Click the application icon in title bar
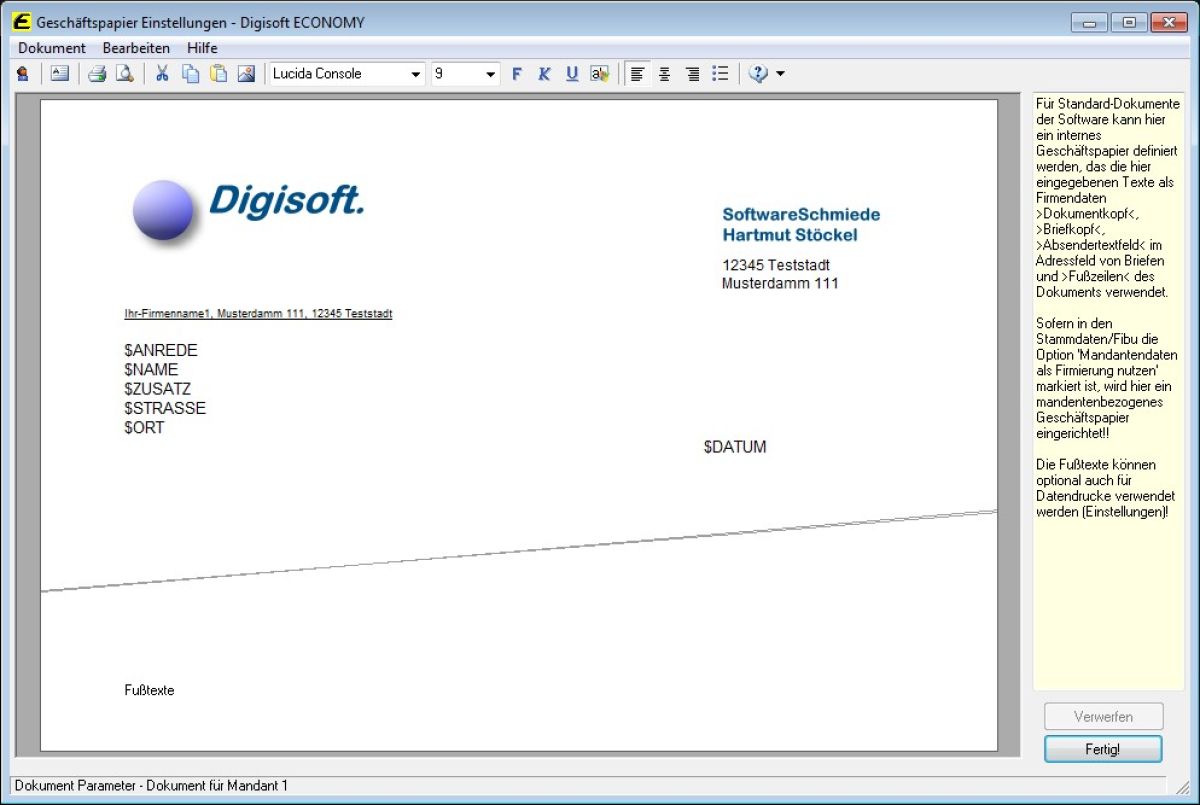This screenshot has width=1200, height=805. (21, 21)
